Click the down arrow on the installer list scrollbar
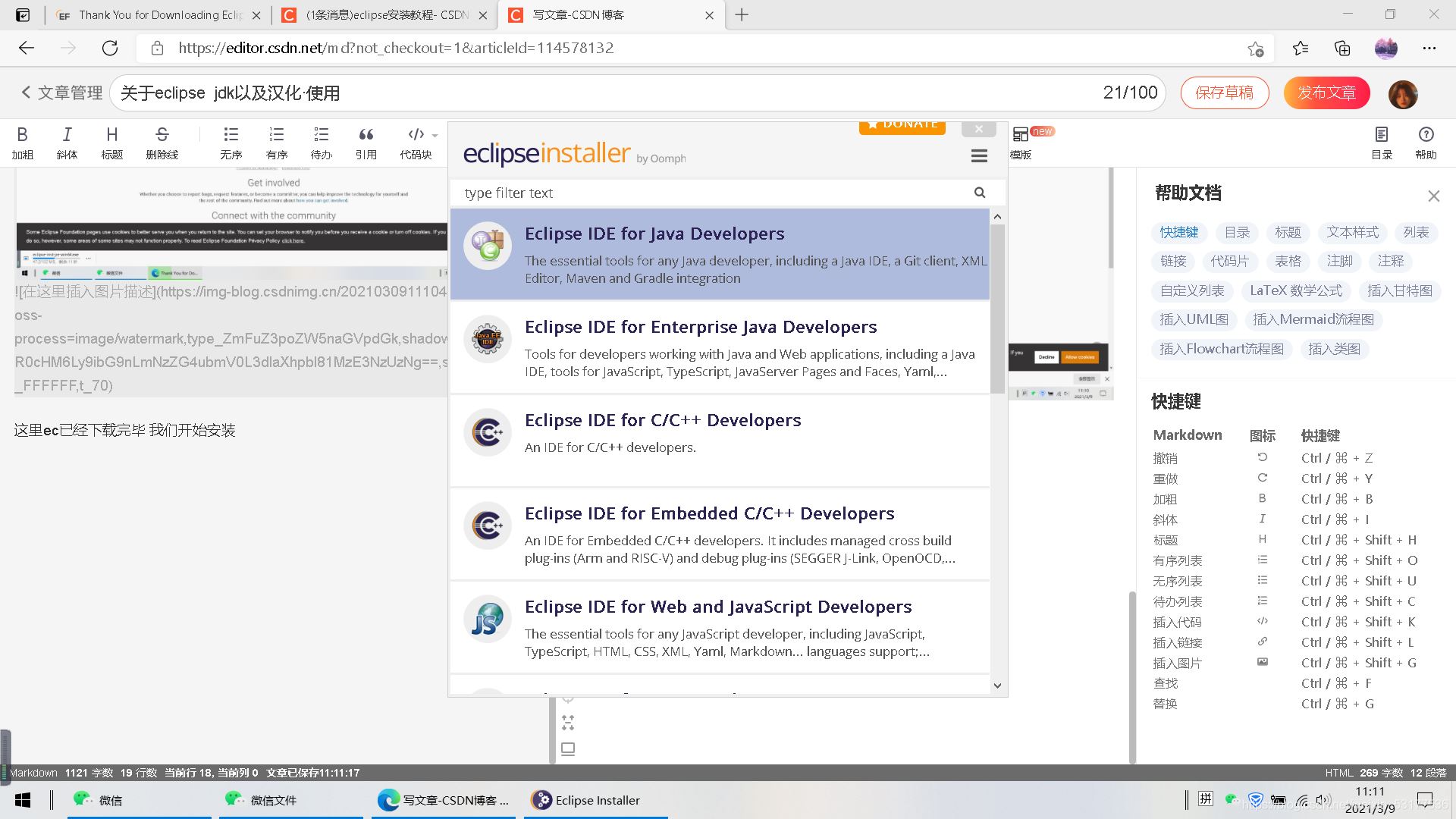1456x819 pixels. 997,686
